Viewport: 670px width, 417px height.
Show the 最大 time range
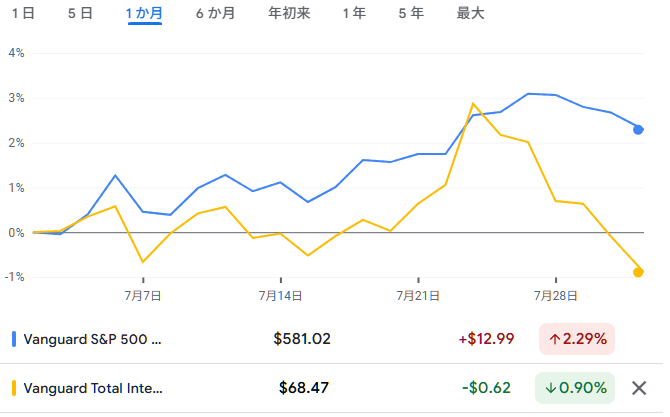pyautogui.click(x=471, y=13)
